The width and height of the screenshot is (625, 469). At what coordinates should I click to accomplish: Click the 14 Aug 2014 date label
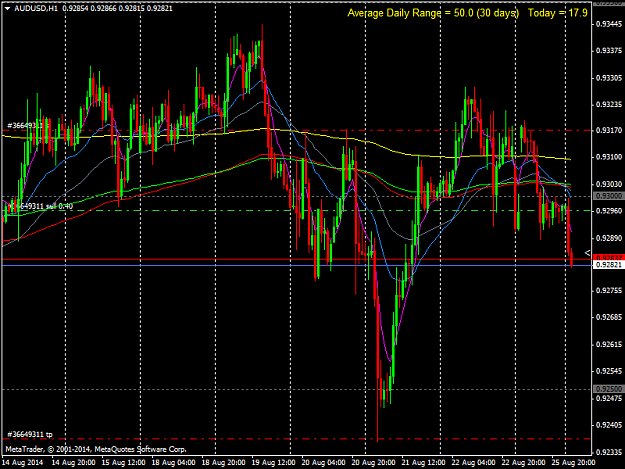(x=23, y=463)
